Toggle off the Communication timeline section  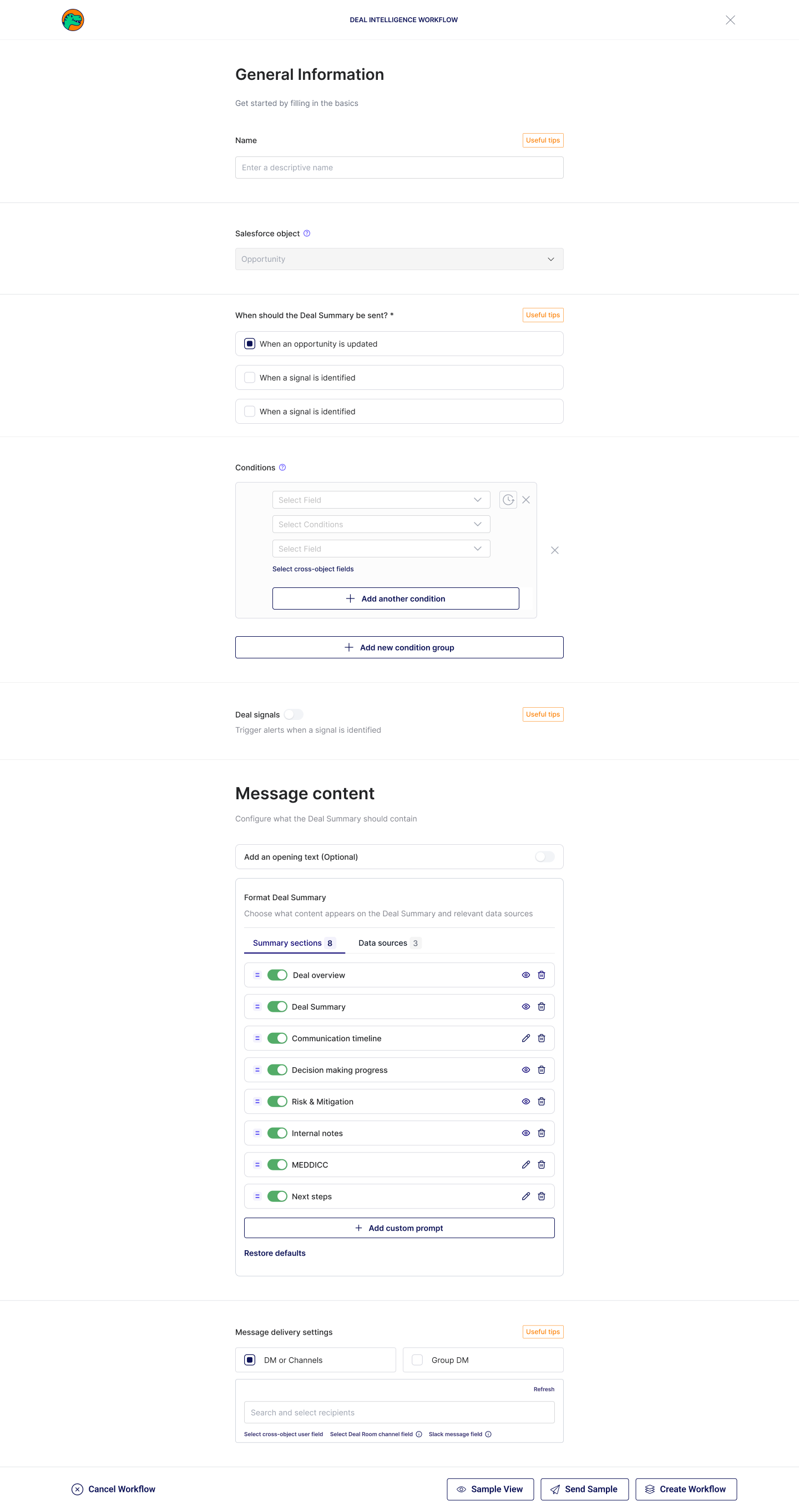[277, 1038]
